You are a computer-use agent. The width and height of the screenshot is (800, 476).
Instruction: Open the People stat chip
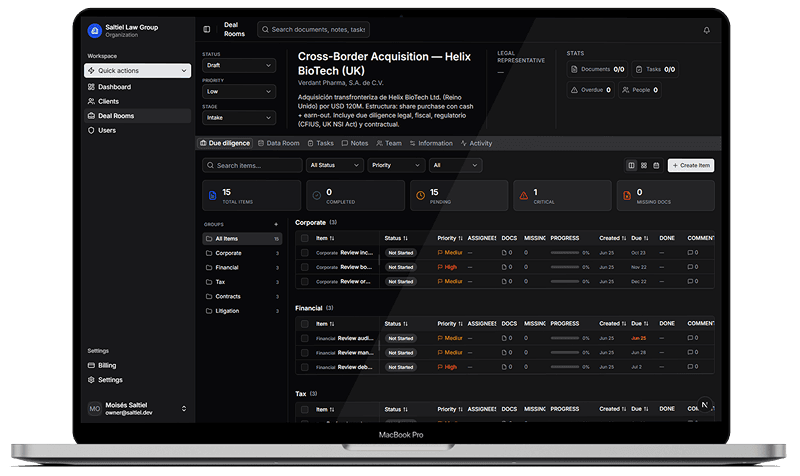[x=640, y=90]
